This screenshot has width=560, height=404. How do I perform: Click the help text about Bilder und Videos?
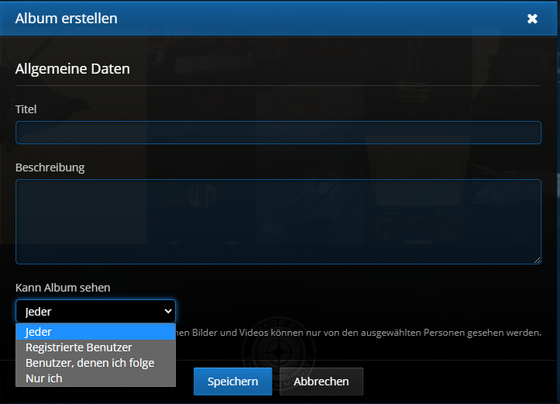tap(359, 333)
